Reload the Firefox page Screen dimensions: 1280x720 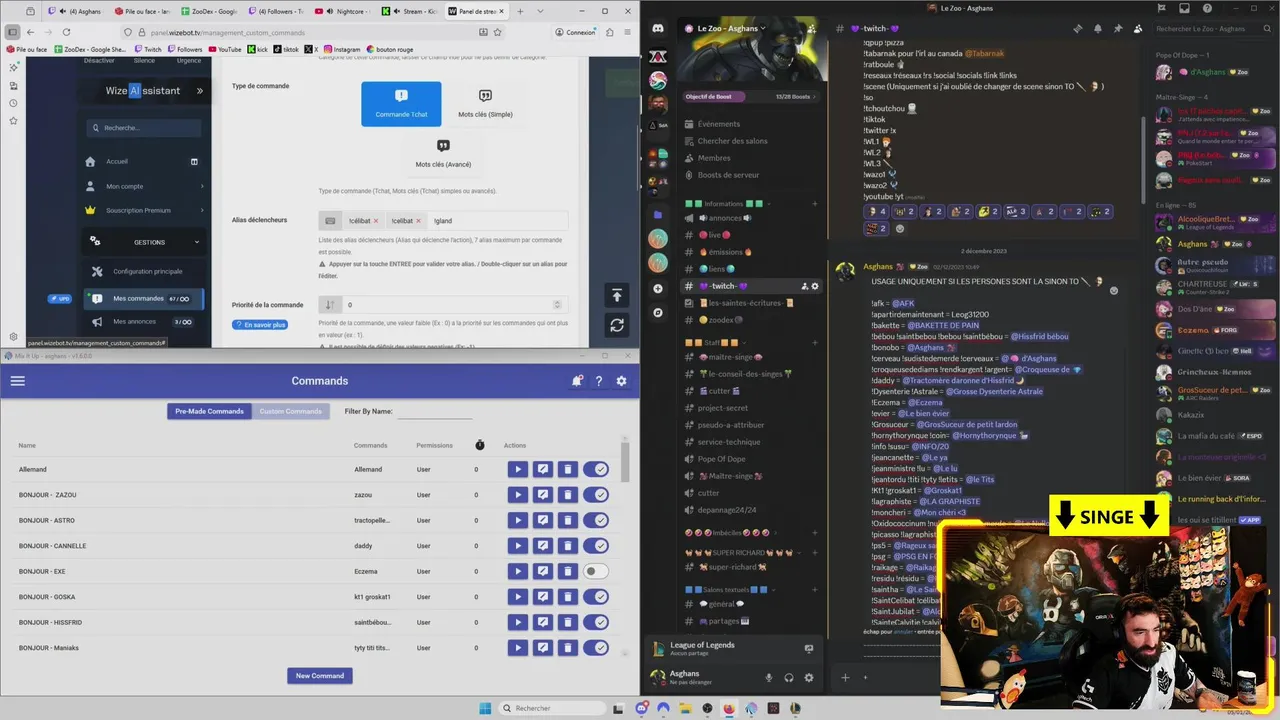66,32
